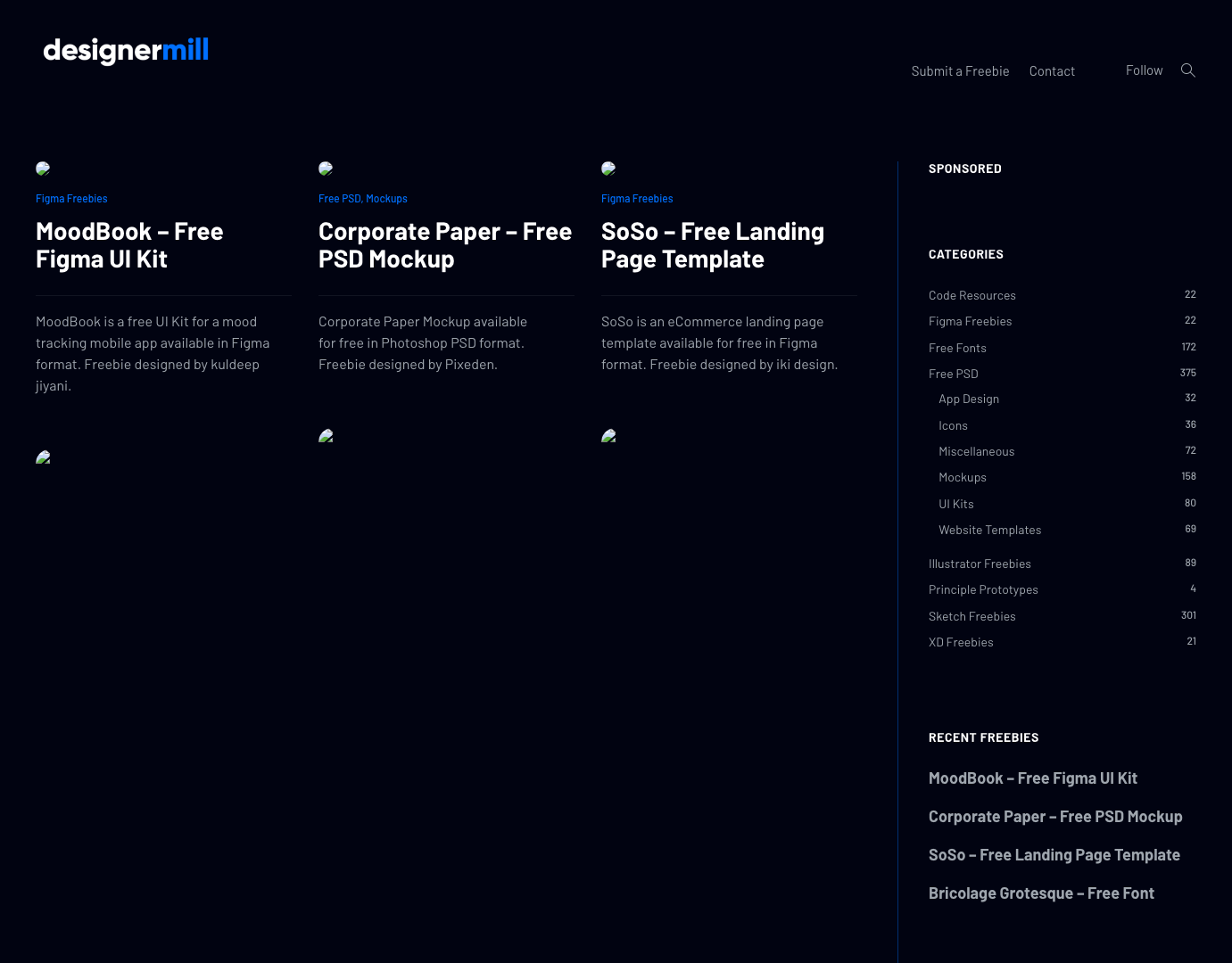Select the UI Kits subcategory
The image size is (1232, 963).
tap(955, 503)
